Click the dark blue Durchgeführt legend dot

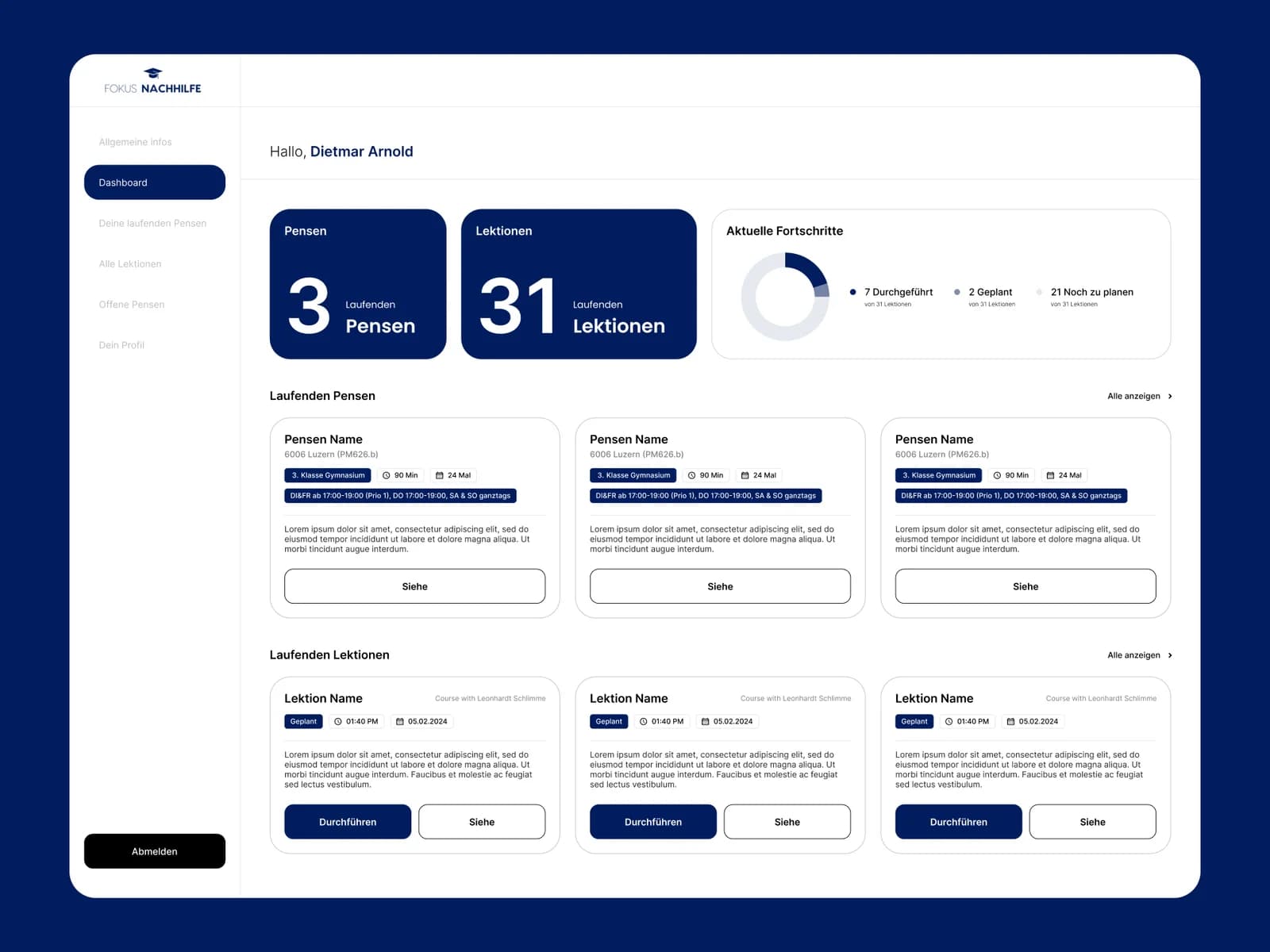[x=852, y=292]
